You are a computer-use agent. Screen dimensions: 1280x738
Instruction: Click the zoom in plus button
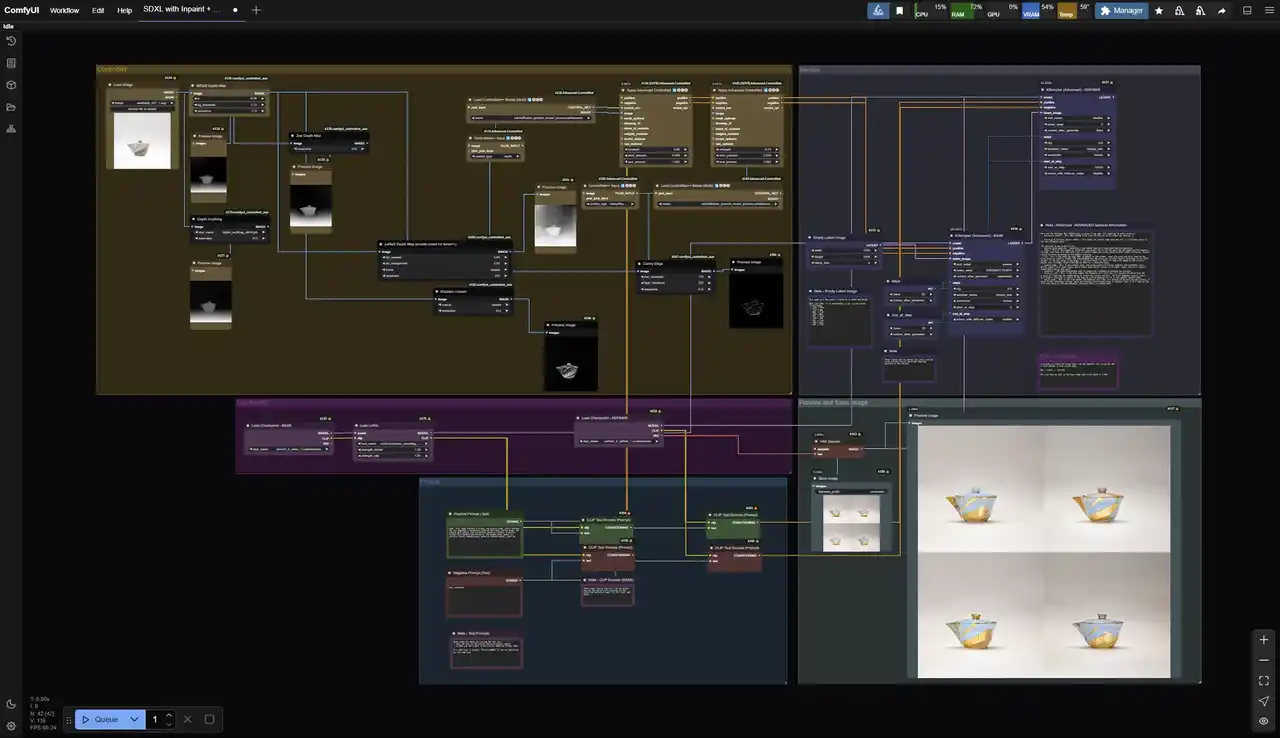(x=1264, y=640)
